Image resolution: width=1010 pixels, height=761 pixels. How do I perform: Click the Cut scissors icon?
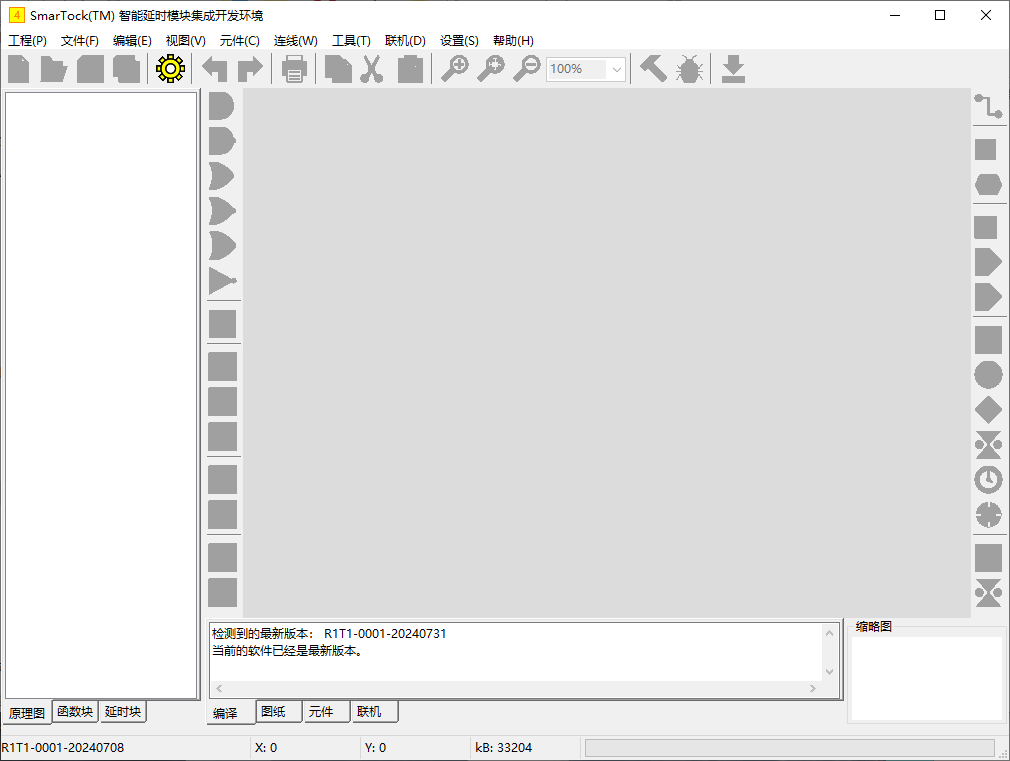(372, 69)
